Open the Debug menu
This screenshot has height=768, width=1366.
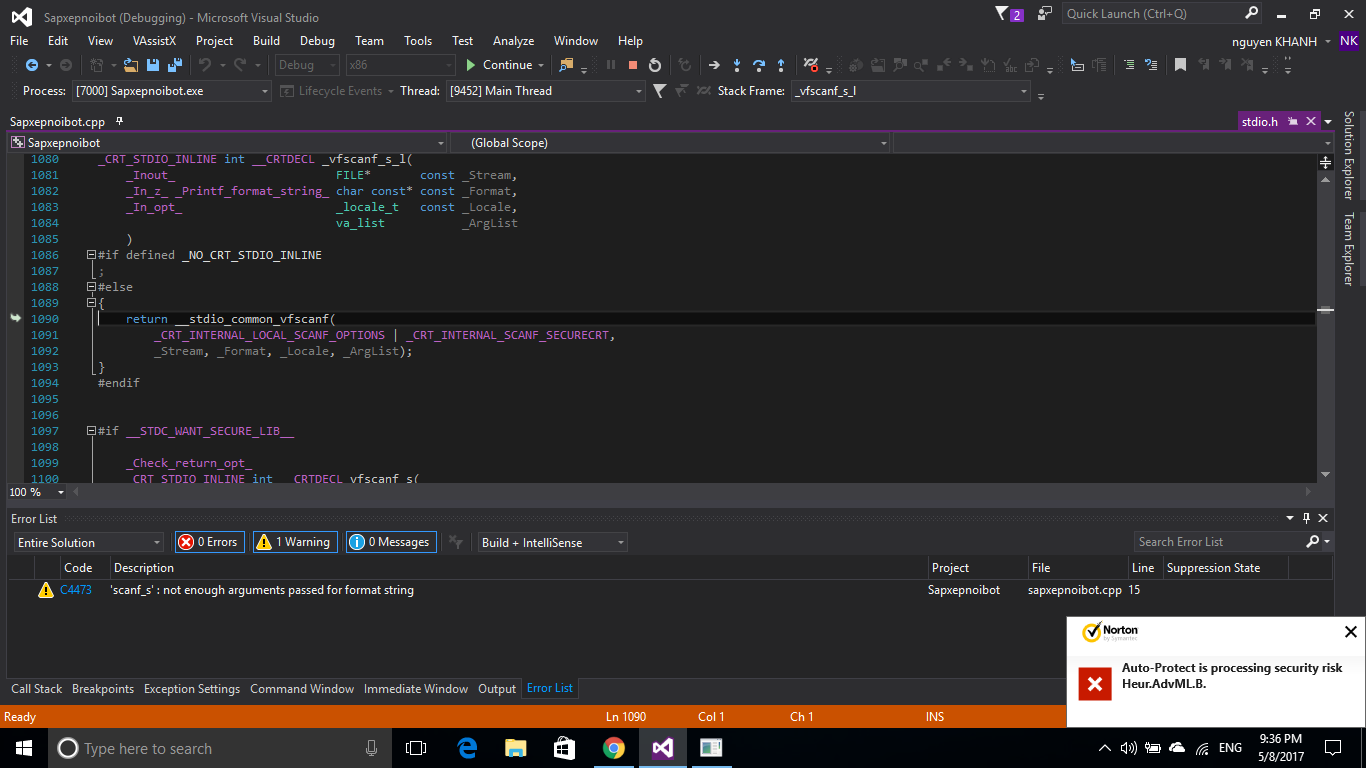317,41
